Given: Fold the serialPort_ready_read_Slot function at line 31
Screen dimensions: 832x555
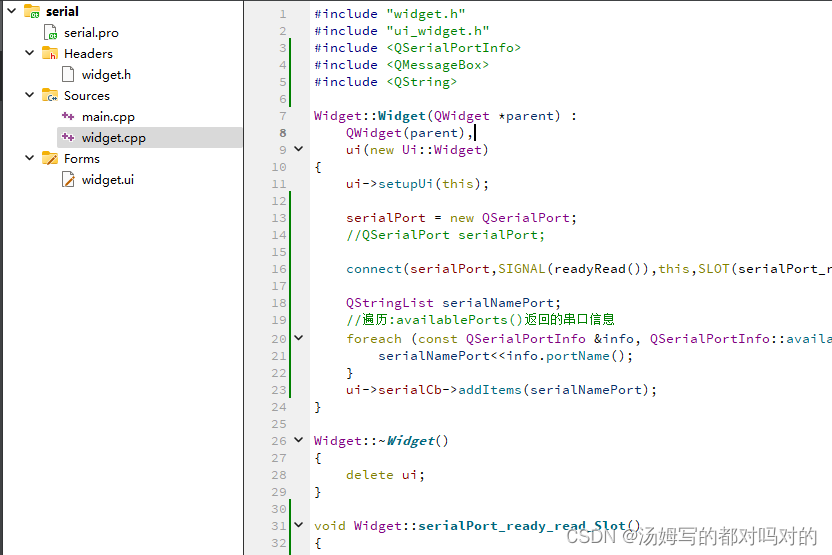Looking at the screenshot, I should [x=299, y=525].
